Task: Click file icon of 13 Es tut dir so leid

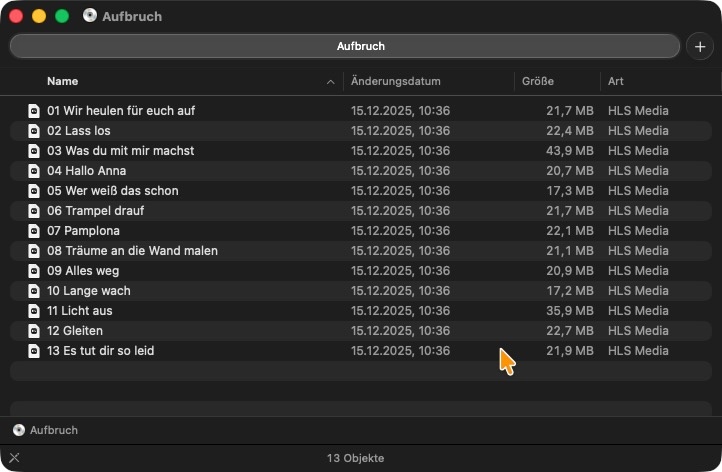Action: point(34,351)
